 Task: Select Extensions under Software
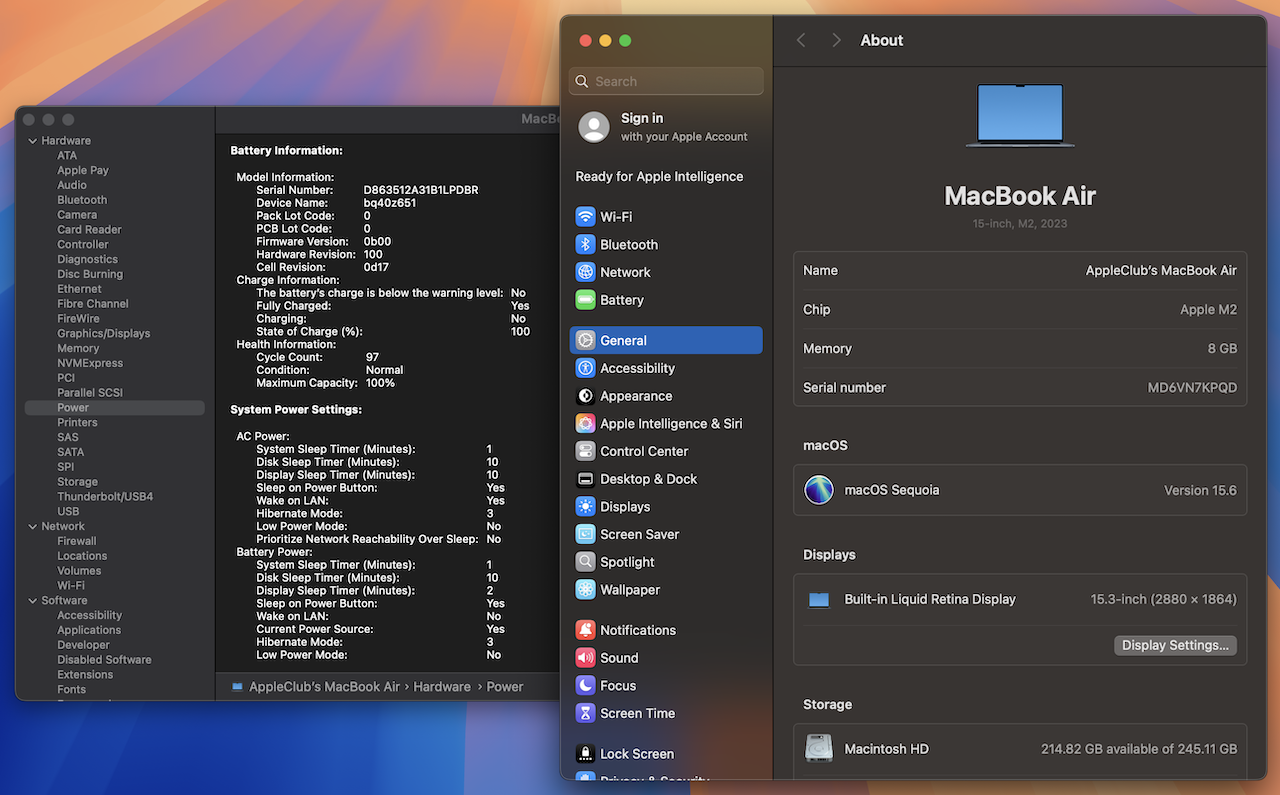click(x=85, y=675)
